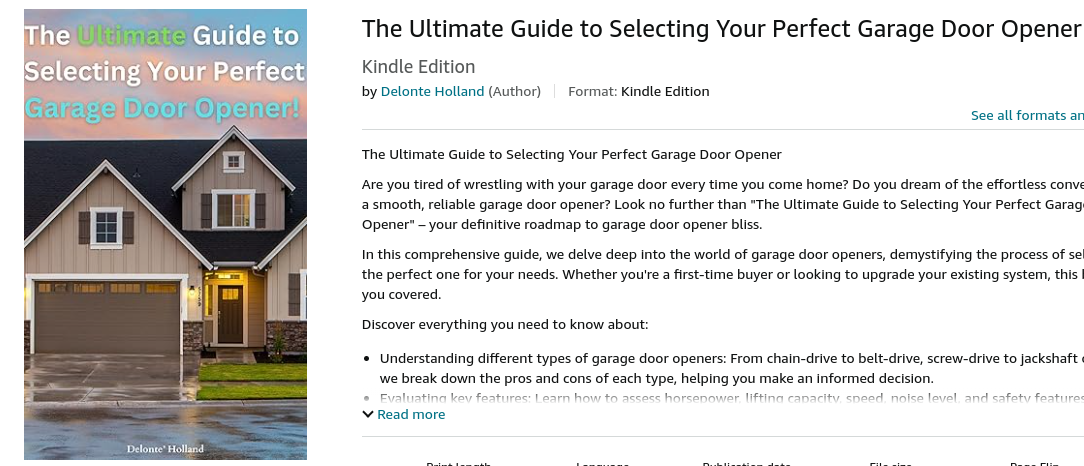
Task: Click the down chevron beside Read more
Action: pyautogui.click(x=368, y=414)
